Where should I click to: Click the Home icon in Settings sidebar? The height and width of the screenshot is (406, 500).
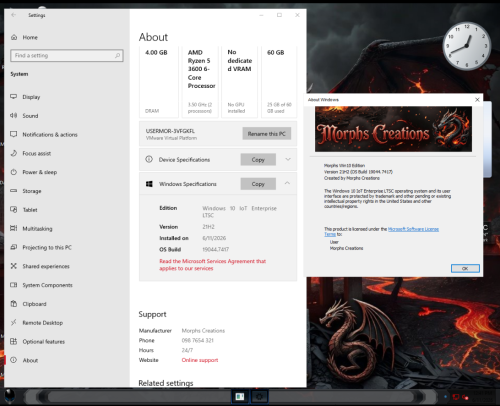pos(14,37)
